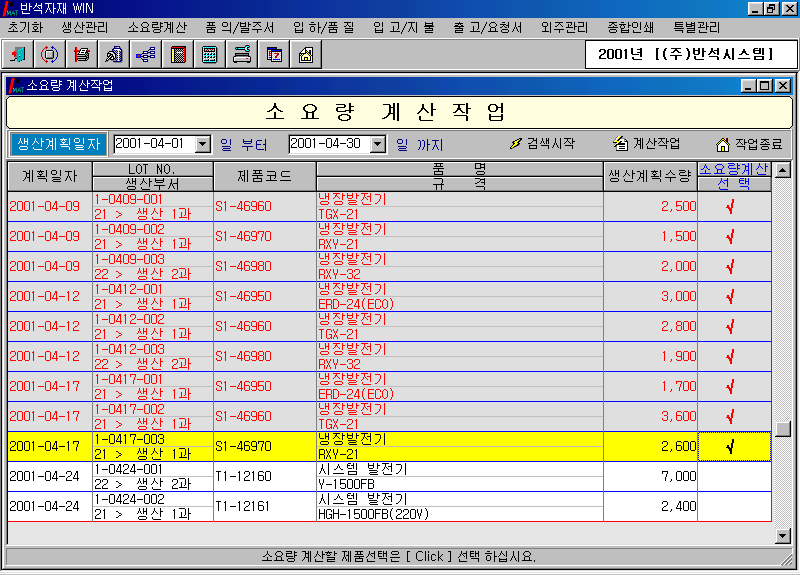Screen dimensions: 800x575
Task: Open the calculator toolbar icon
Action: click(x=209, y=54)
